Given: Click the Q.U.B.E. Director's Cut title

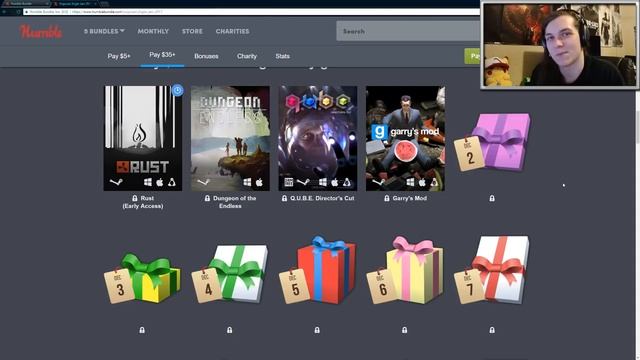Looking at the screenshot, I should pos(322,198).
